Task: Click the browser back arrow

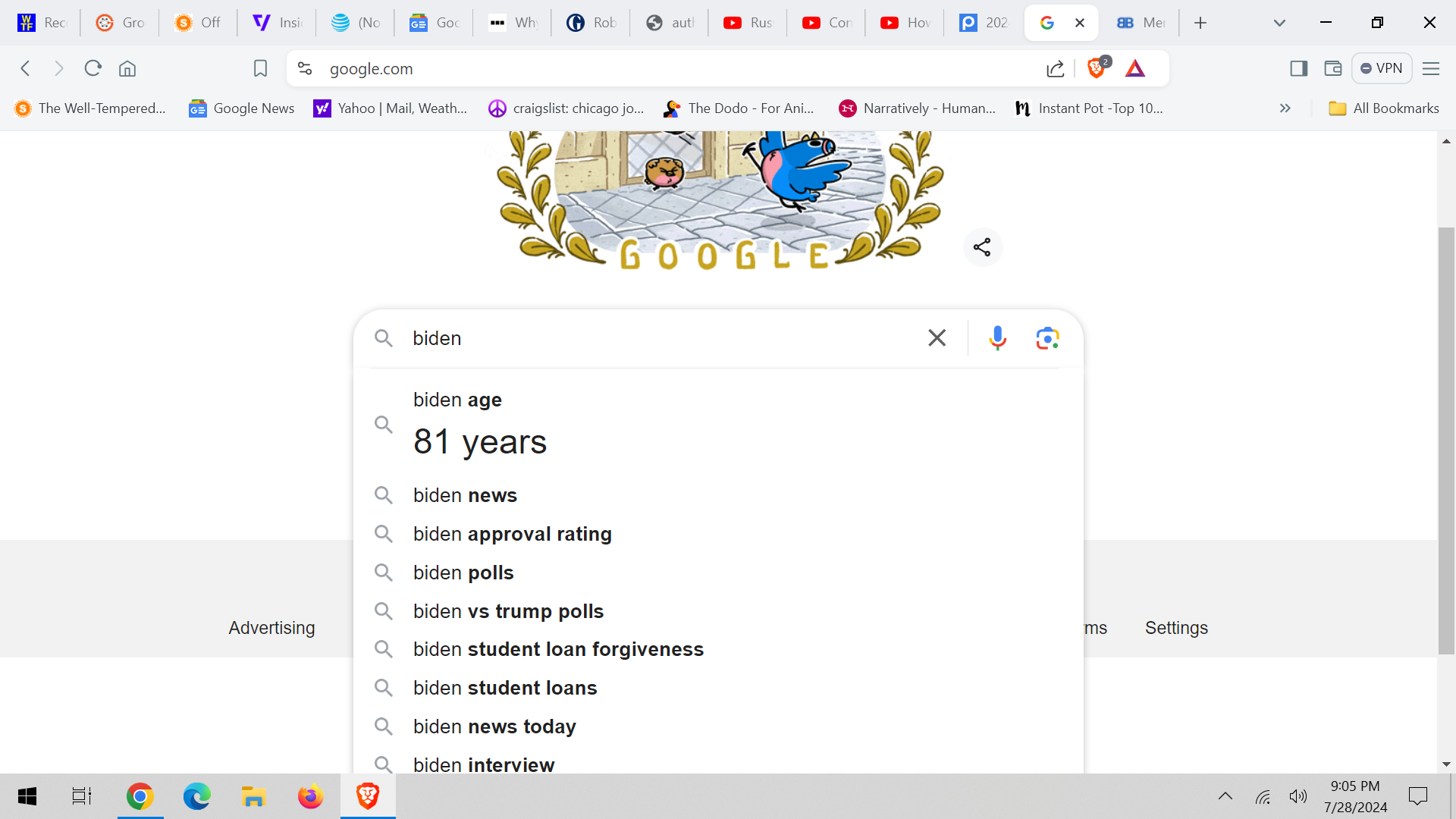Action: point(25,69)
